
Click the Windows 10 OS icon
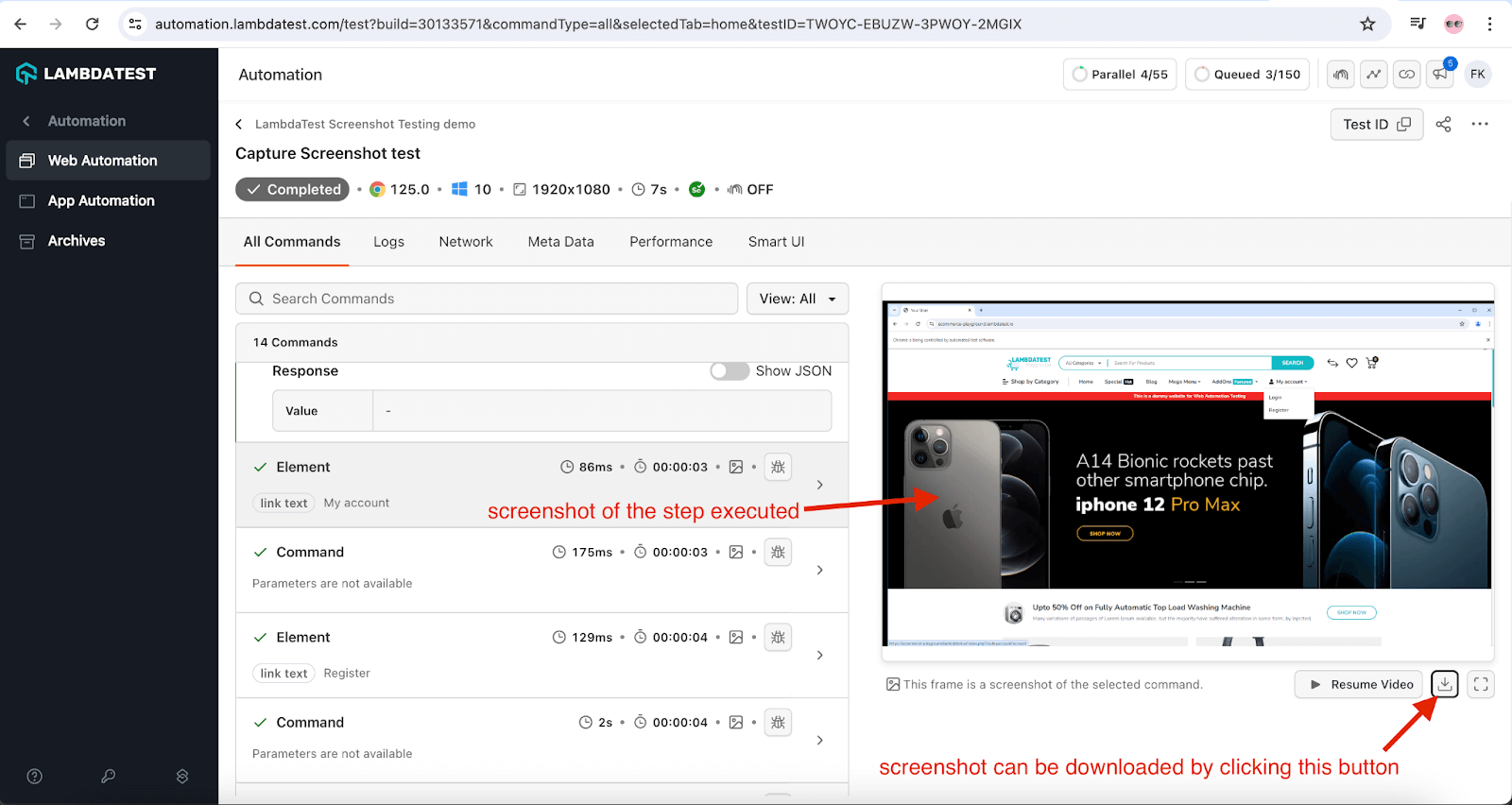click(x=459, y=189)
